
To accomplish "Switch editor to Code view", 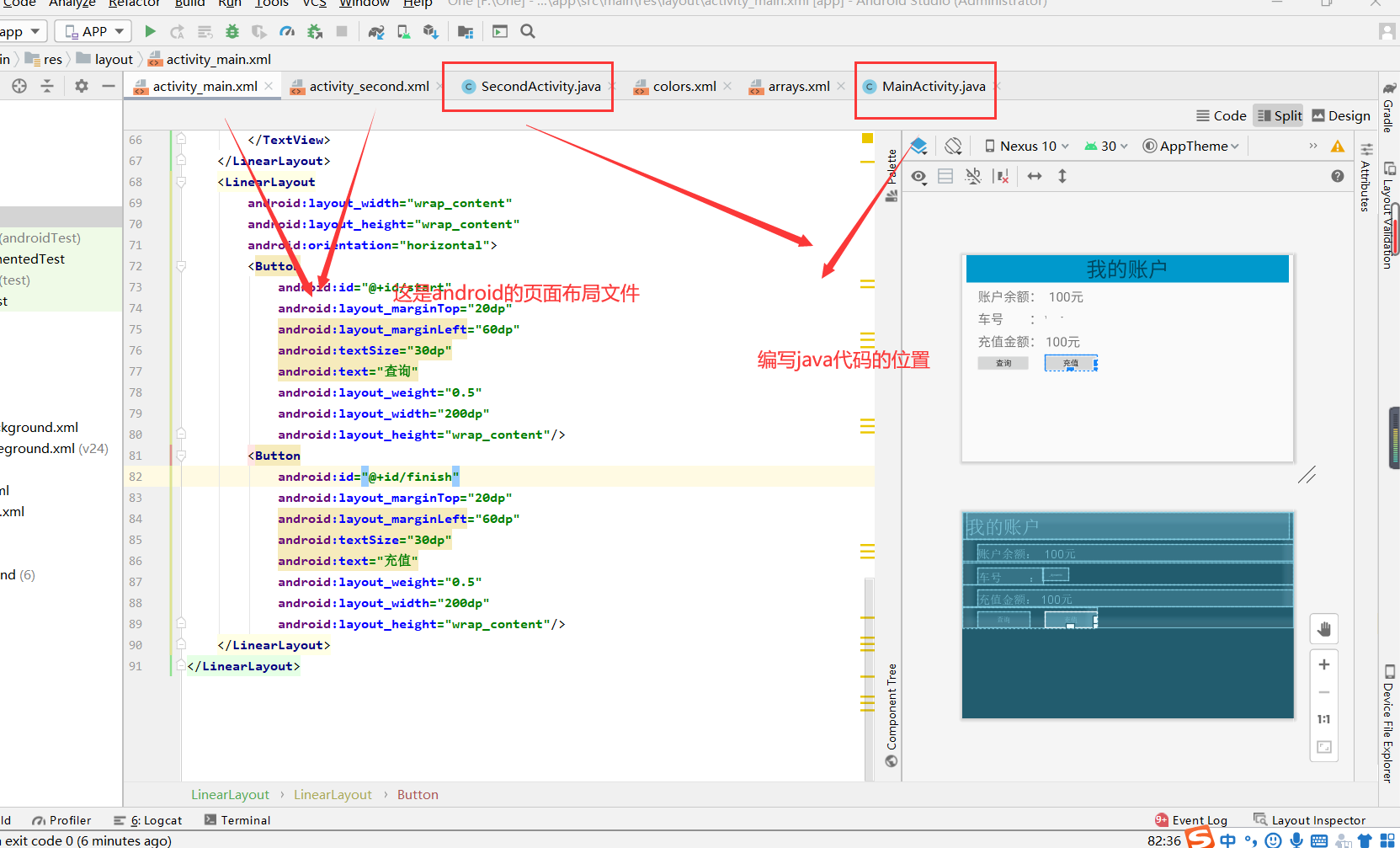I will point(1222,115).
